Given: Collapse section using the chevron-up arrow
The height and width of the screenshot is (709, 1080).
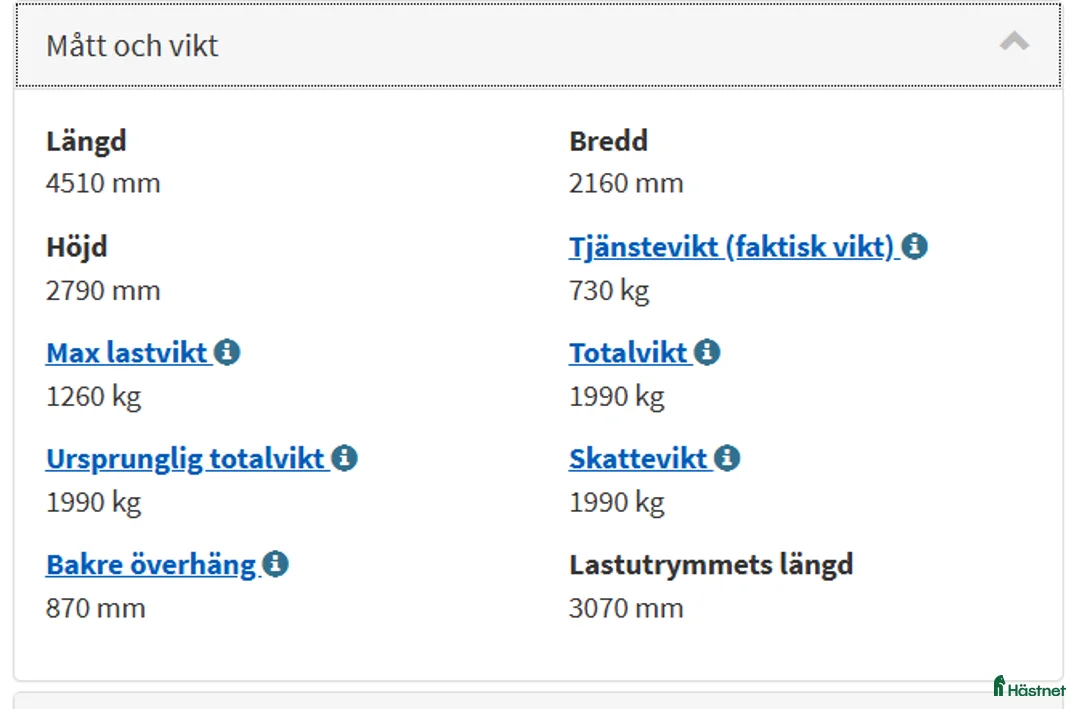Looking at the screenshot, I should (x=1014, y=42).
